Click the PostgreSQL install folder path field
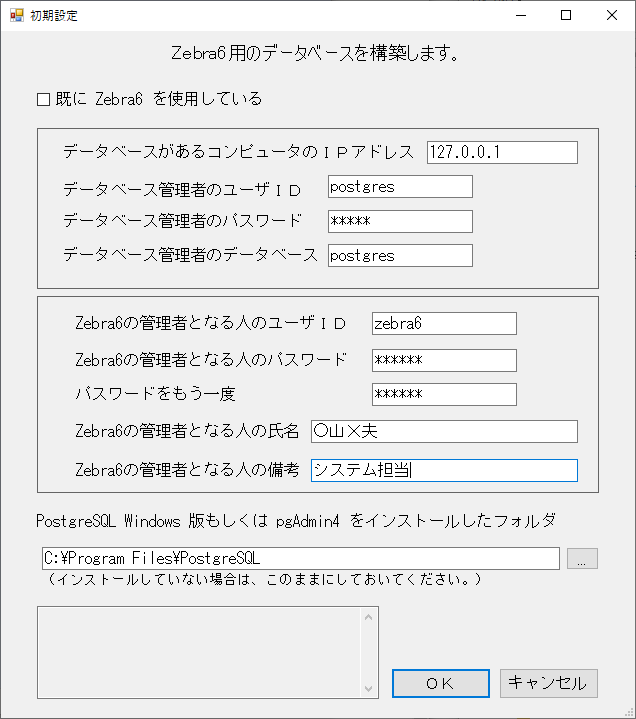 click(x=300, y=559)
